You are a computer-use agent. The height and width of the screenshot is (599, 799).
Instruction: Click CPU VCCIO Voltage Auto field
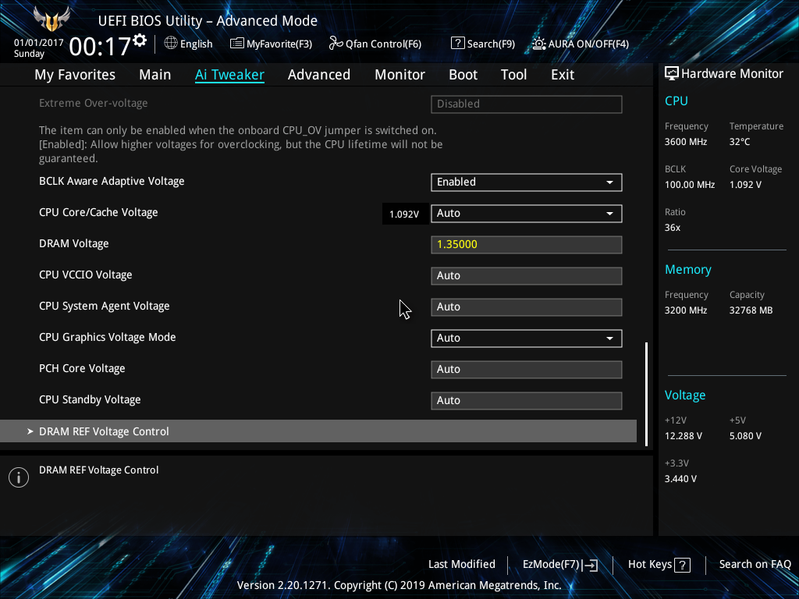coord(526,276)
